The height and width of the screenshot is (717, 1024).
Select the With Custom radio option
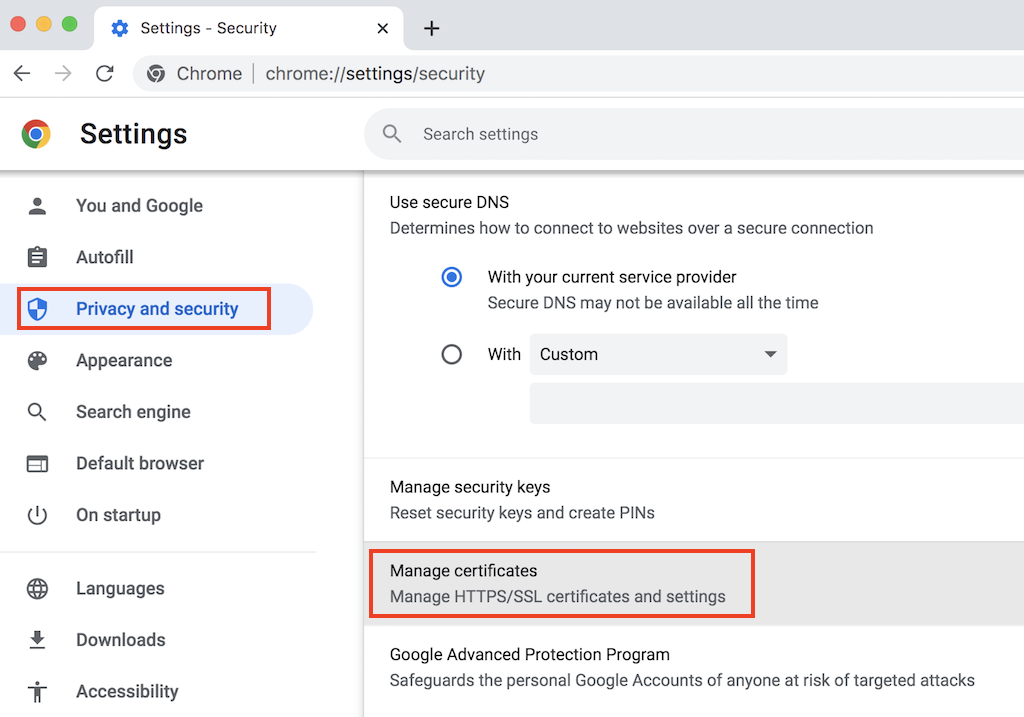[x=452, y=354]
